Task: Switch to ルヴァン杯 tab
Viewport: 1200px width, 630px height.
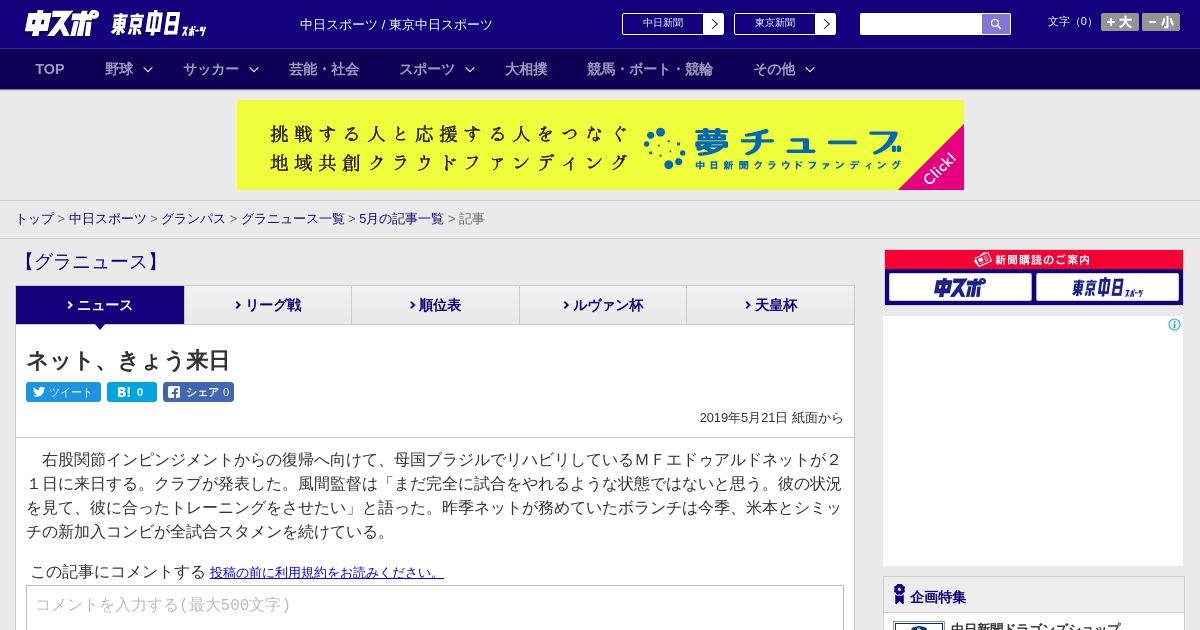Action: (603, 305)
